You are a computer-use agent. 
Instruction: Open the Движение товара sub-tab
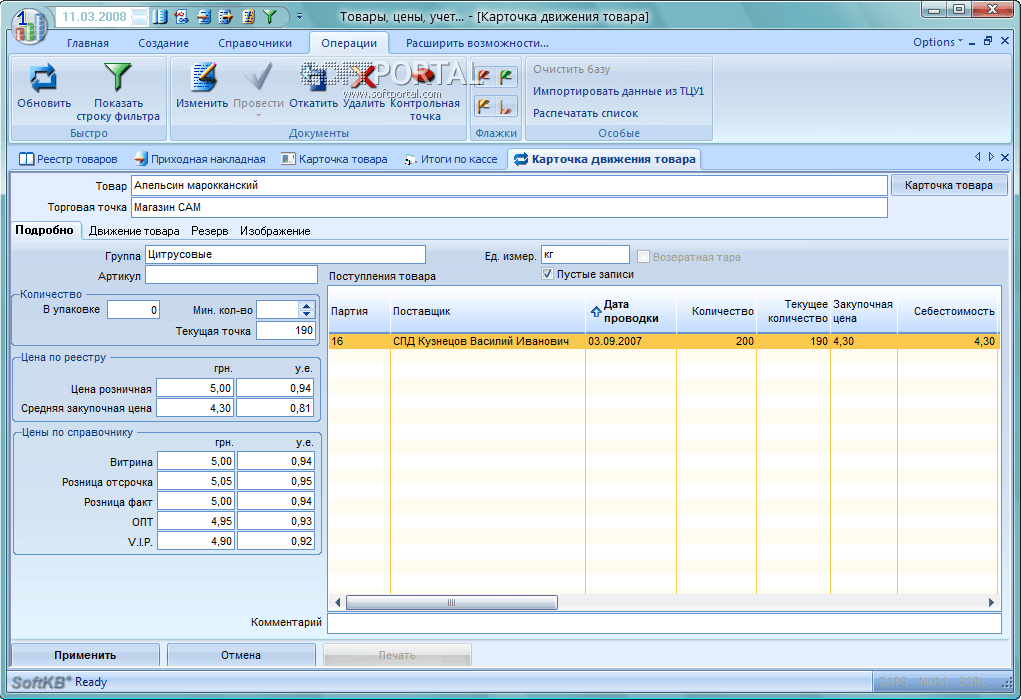(134, 231)
